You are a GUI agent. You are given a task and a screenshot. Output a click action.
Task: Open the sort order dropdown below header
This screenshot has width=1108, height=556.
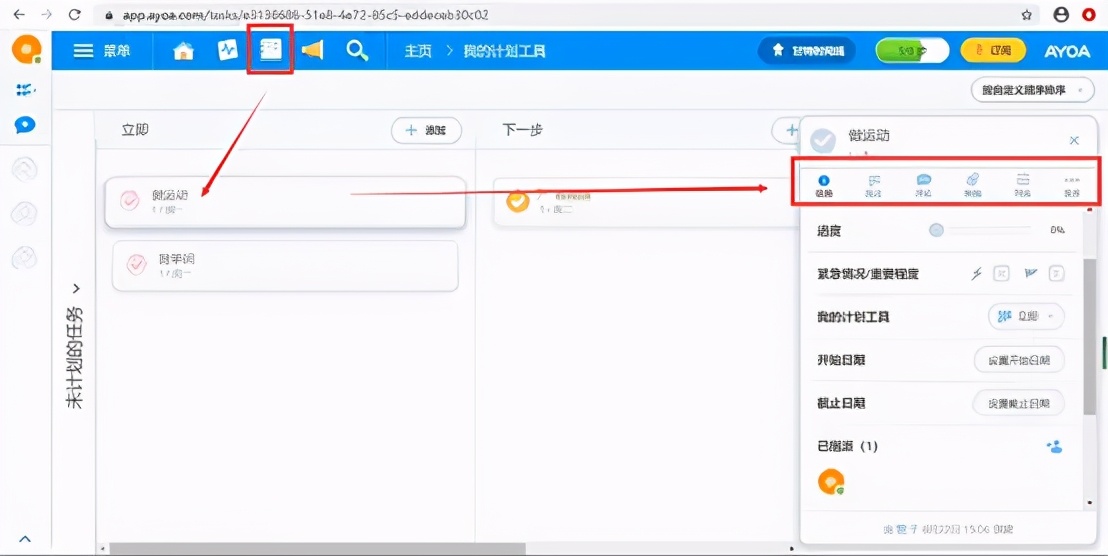pyautogui.click(x=1032, y=90)
